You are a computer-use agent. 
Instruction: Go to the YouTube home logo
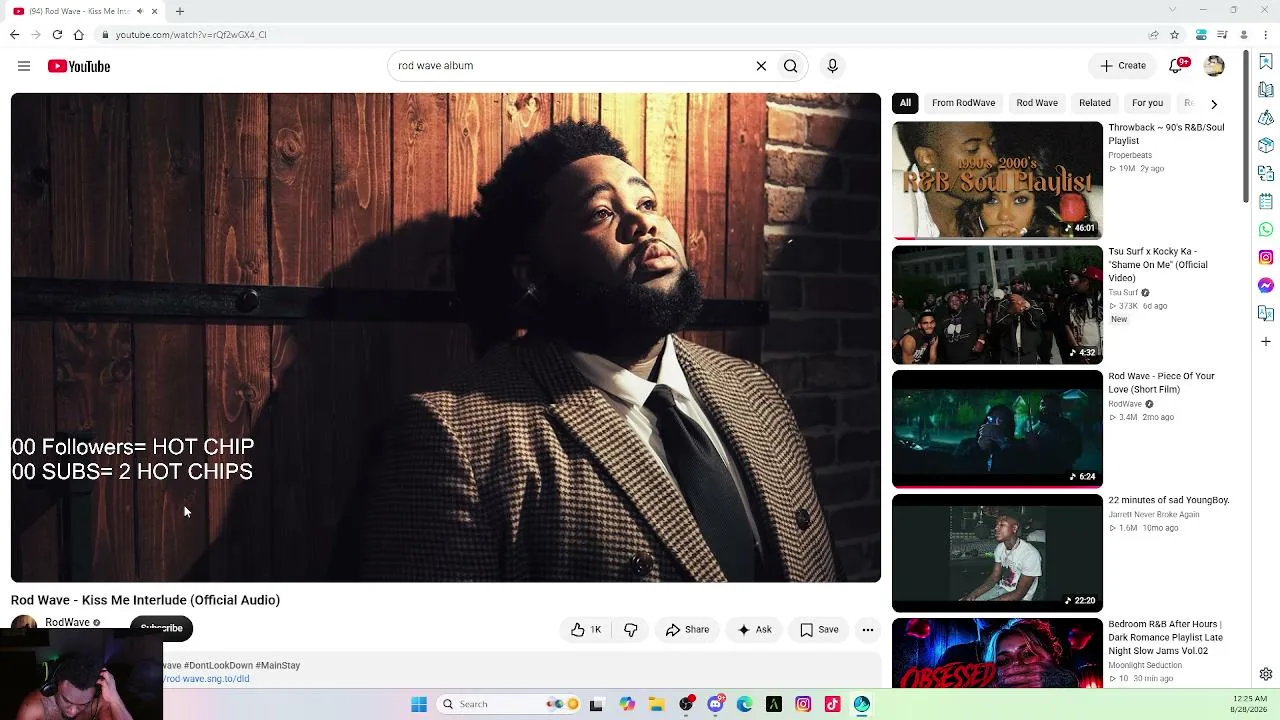click(x=79, y=66)
